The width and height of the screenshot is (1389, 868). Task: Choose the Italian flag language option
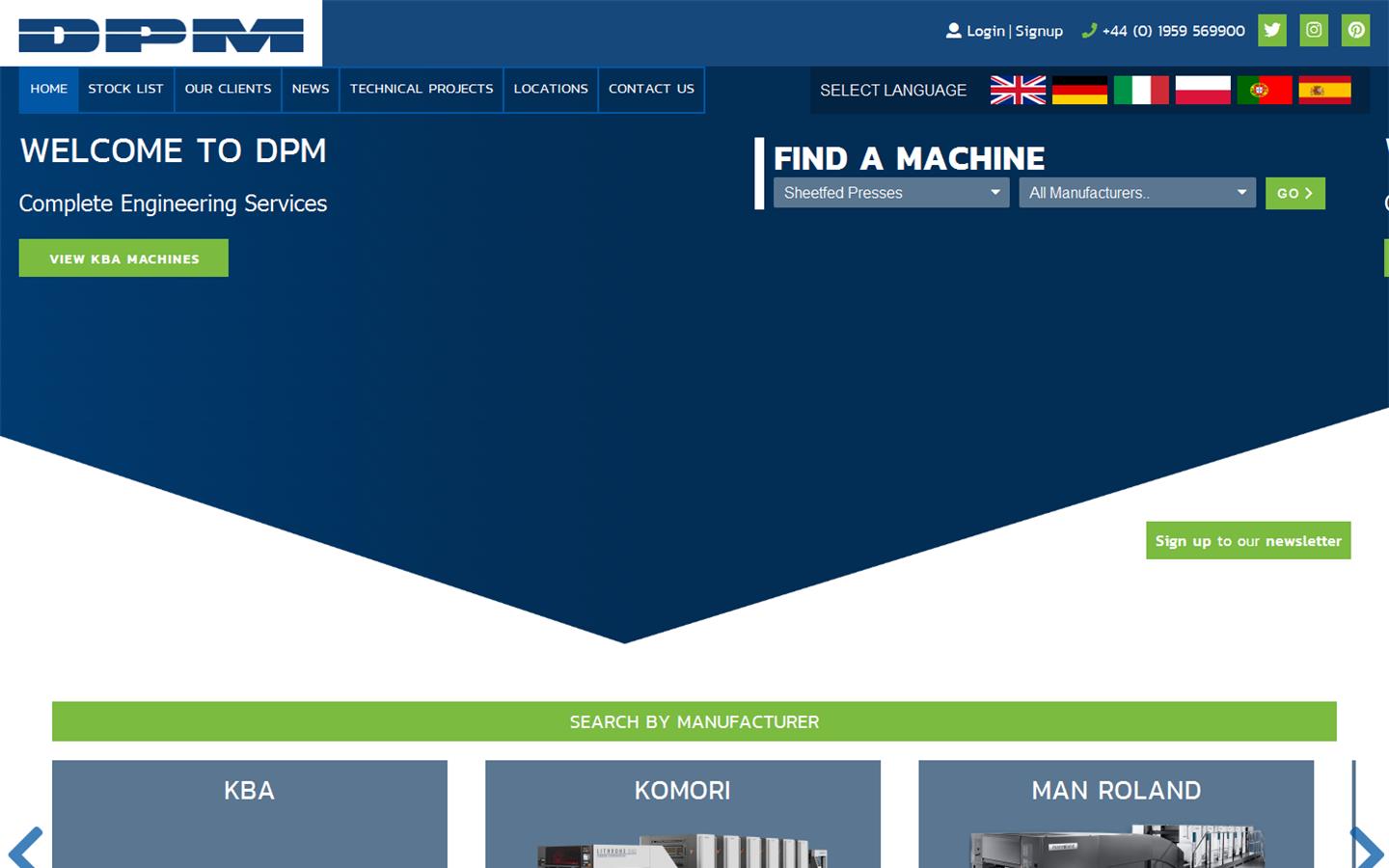pyautogui.click(x=1141, y=90)
